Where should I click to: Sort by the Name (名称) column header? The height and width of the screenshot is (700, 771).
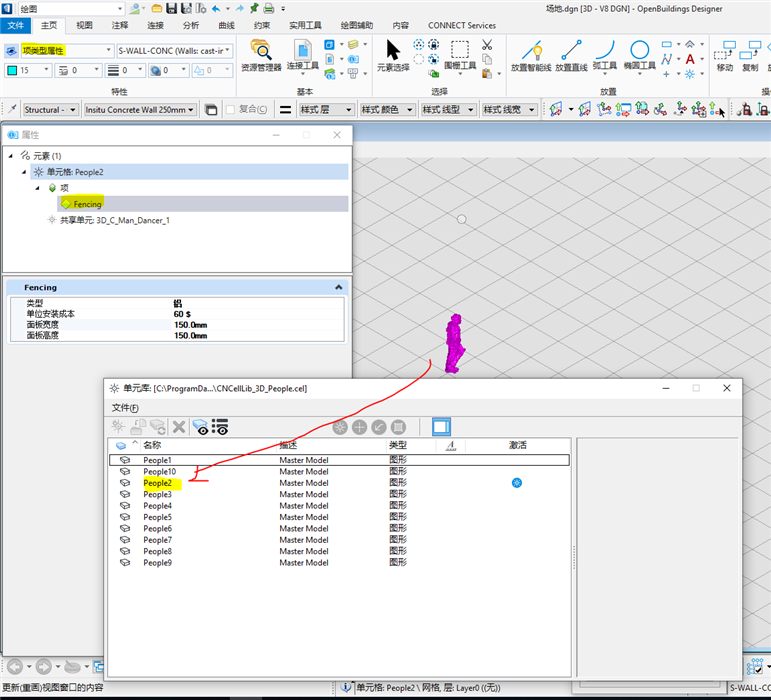tap(152, 445)
